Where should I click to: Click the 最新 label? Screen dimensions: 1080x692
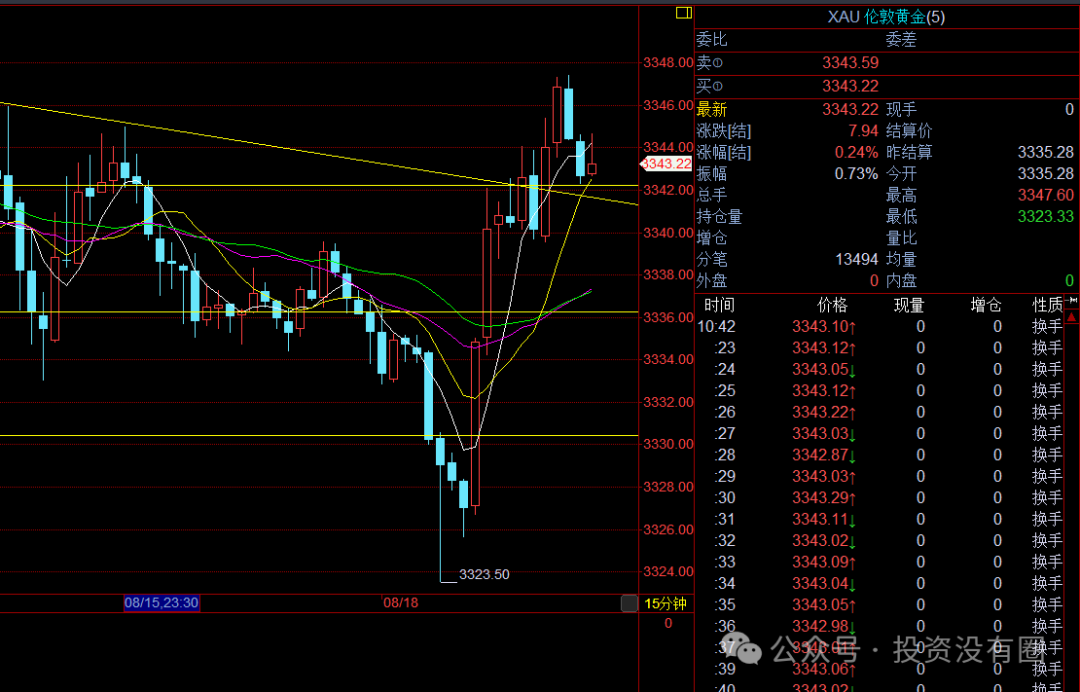tap(712, 109)
